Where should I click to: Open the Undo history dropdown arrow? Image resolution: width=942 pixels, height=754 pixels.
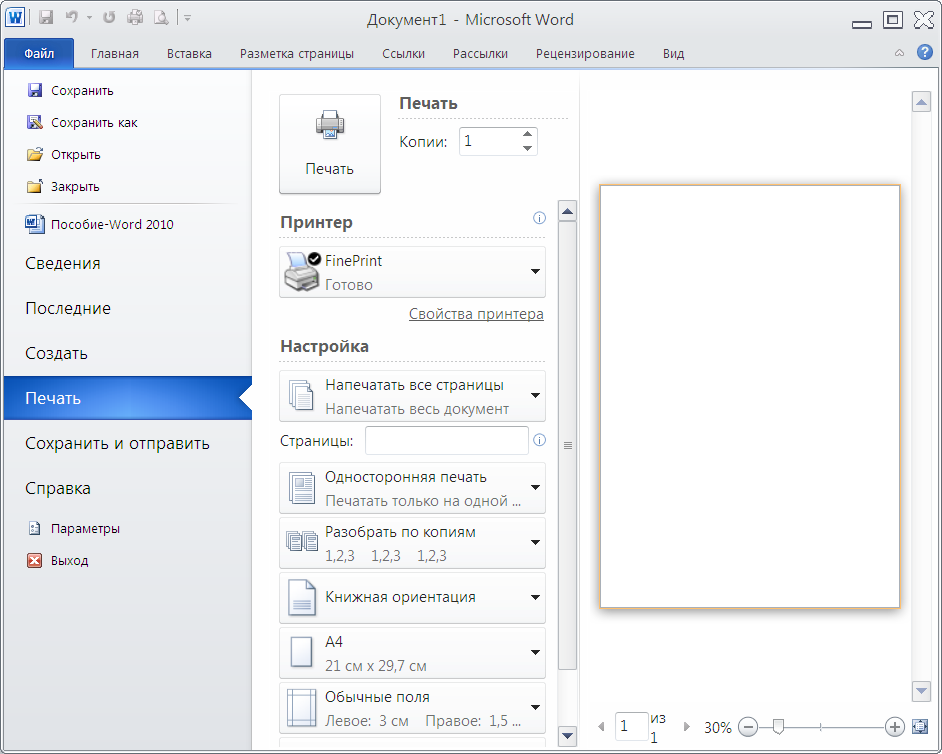90,18
